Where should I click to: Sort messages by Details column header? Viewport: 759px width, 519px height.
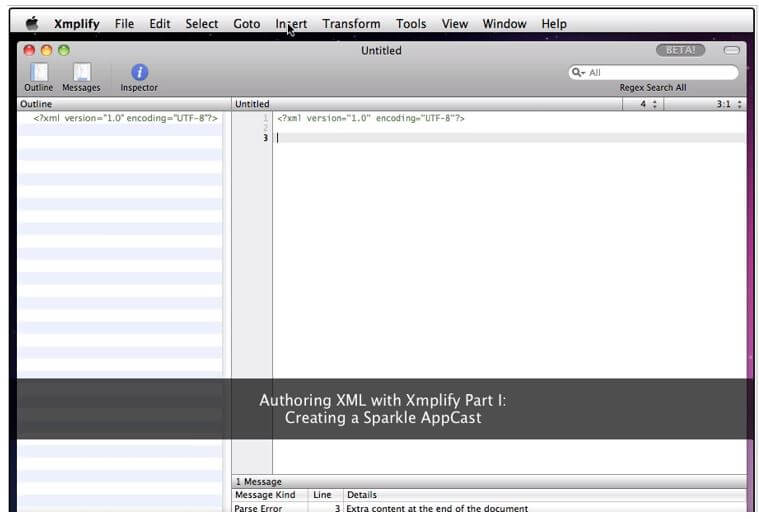coord(545,494)
